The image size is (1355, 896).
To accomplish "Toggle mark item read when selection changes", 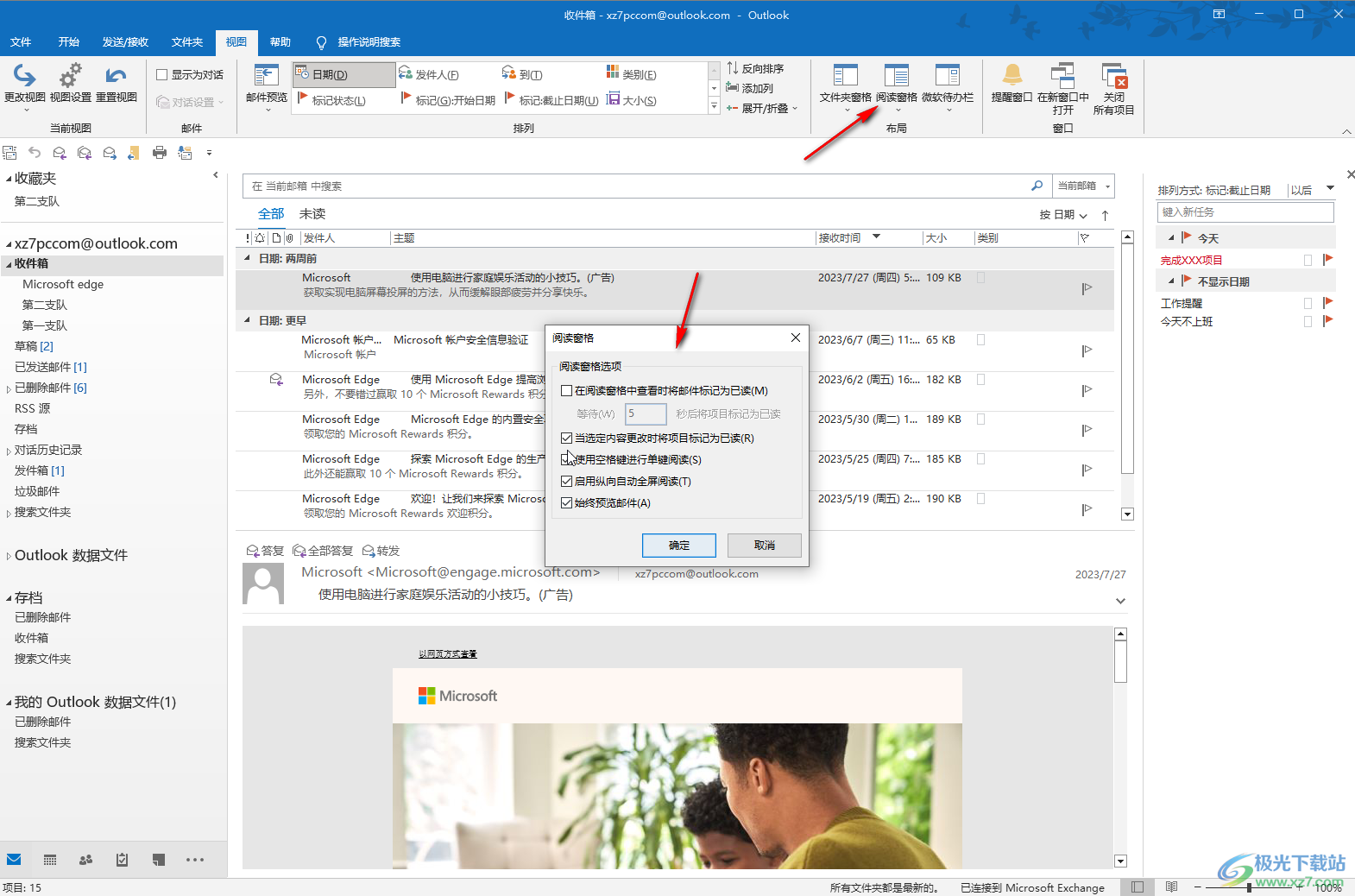I will pyautogui.click(x=566, y=439).
